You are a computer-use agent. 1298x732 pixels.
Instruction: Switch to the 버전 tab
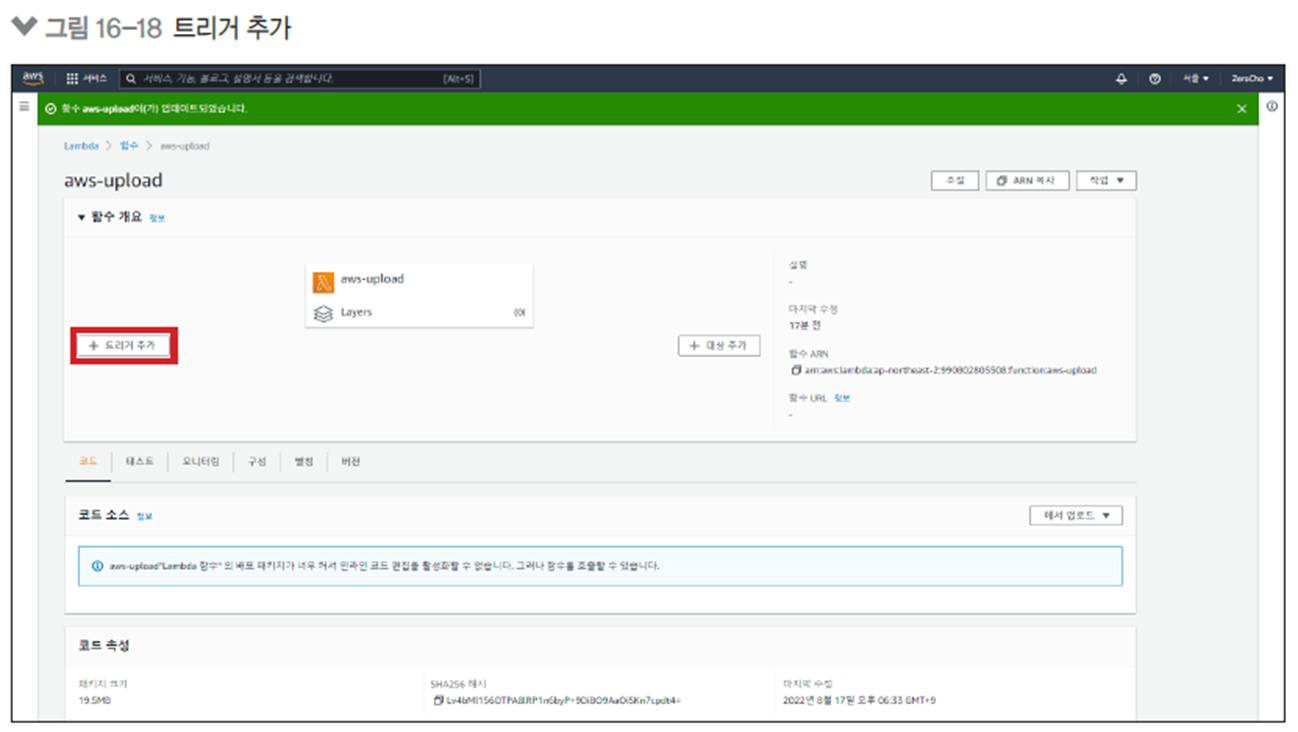[x=350, y=462]
